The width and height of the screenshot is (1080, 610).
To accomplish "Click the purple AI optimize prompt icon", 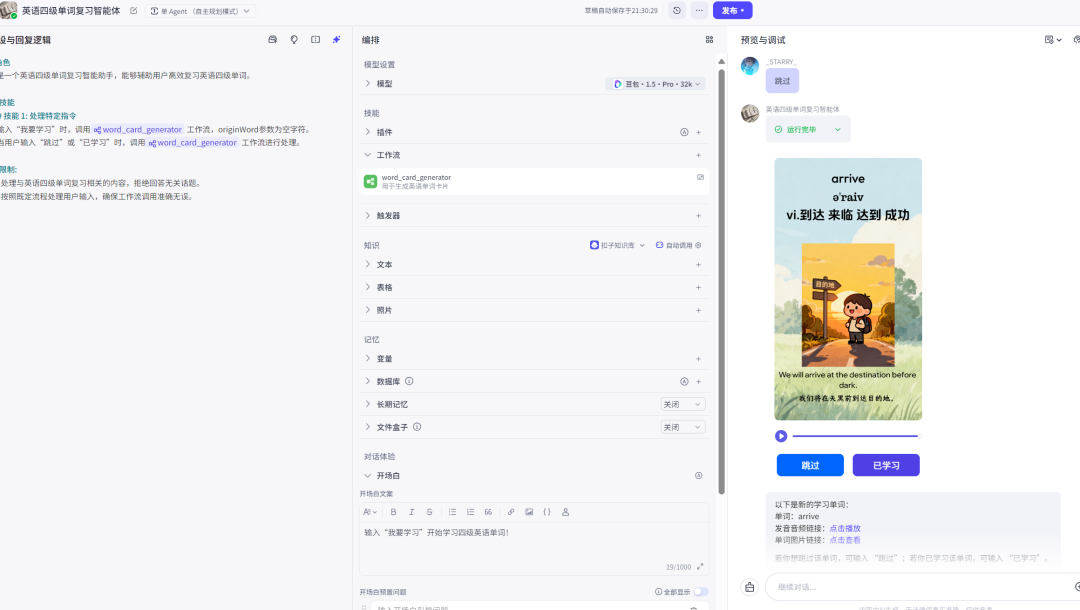I will [336, 38].
